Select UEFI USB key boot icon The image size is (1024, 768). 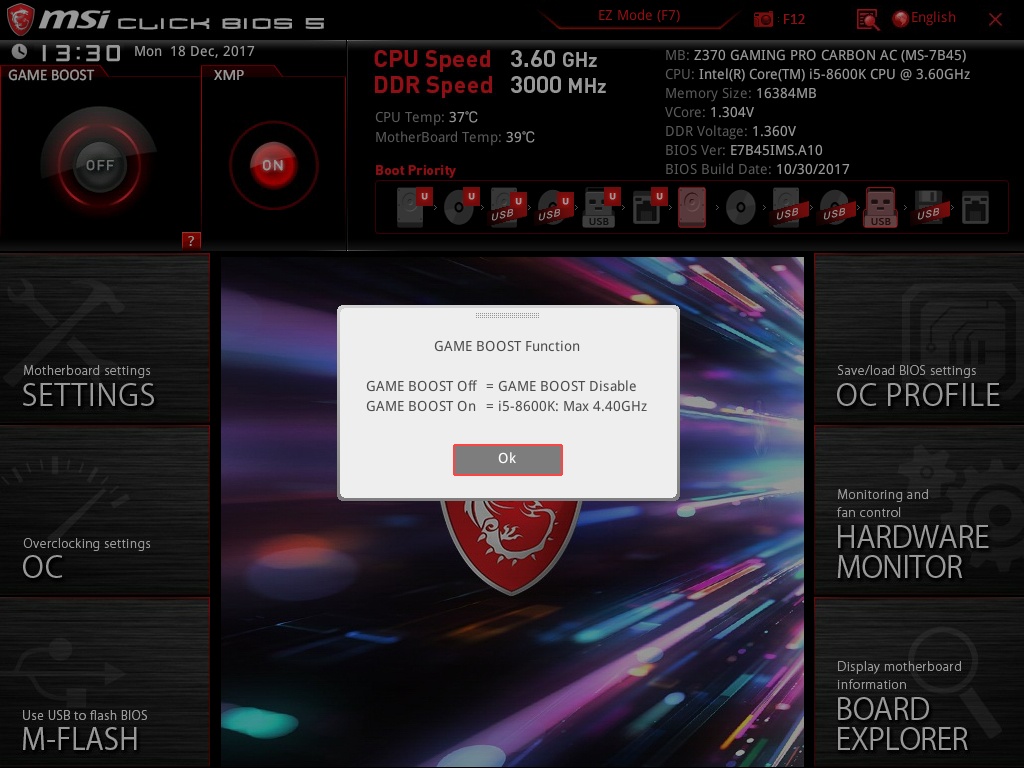point(600,207)
